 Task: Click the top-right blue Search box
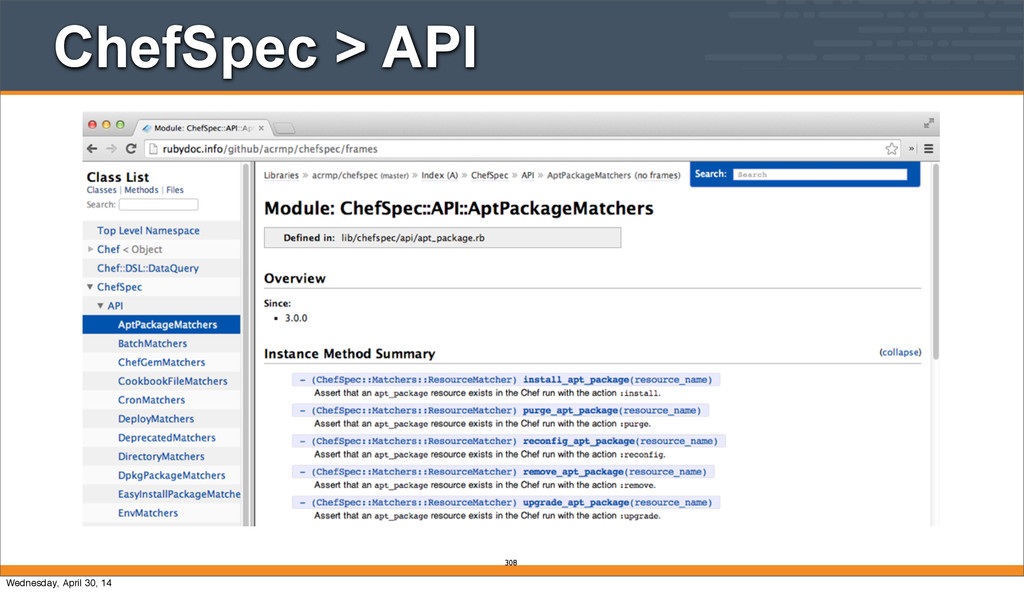(x=819, y=174)
